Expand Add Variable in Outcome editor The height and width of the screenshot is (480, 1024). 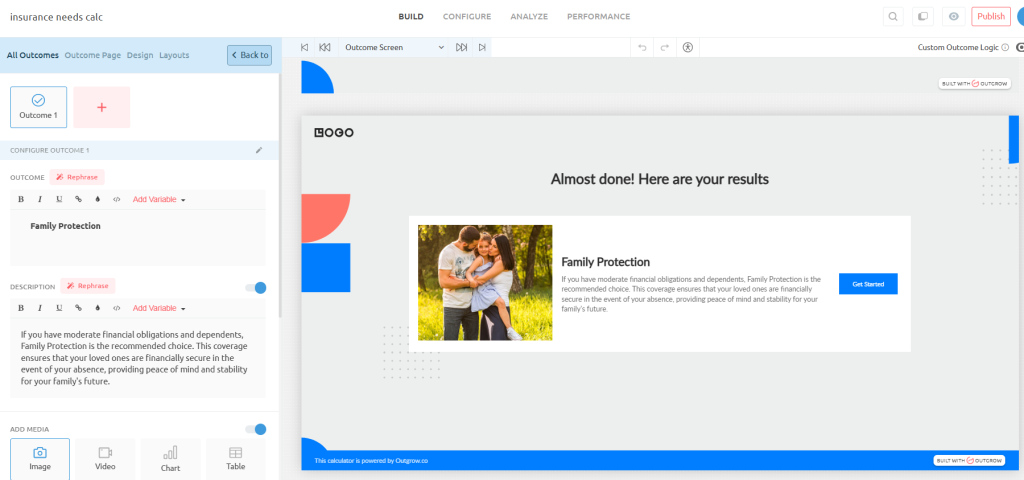click(x=159, y=199)
